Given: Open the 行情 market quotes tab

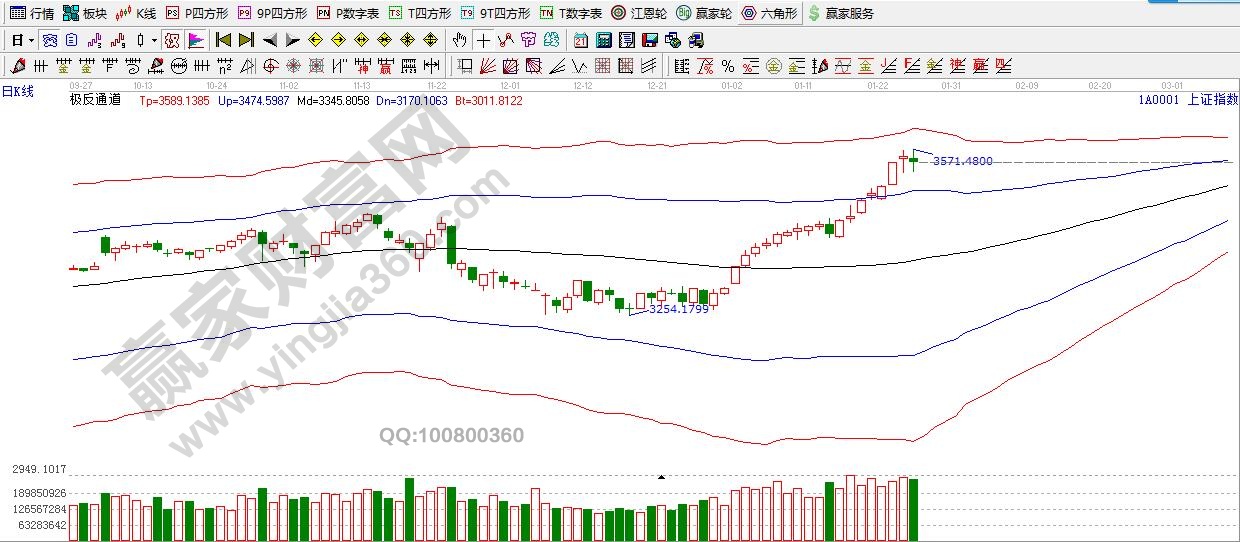Looking at the screenshot, I should coord(31,13).
